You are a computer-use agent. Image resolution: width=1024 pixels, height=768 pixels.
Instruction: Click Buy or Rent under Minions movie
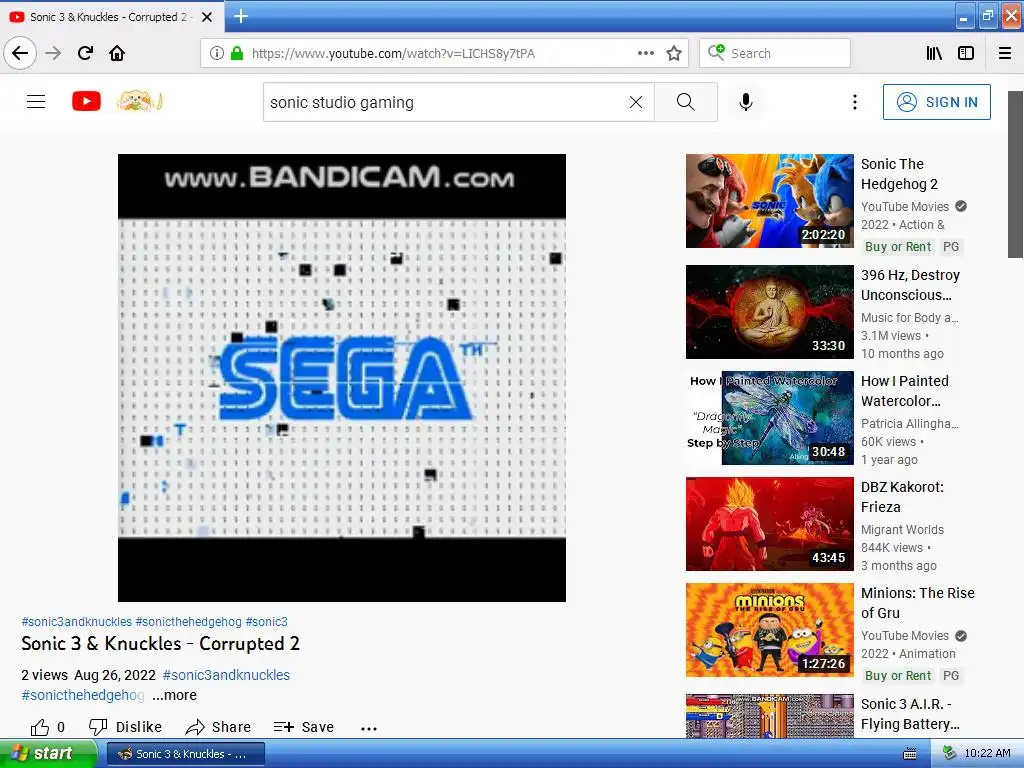tap(898, 675)
